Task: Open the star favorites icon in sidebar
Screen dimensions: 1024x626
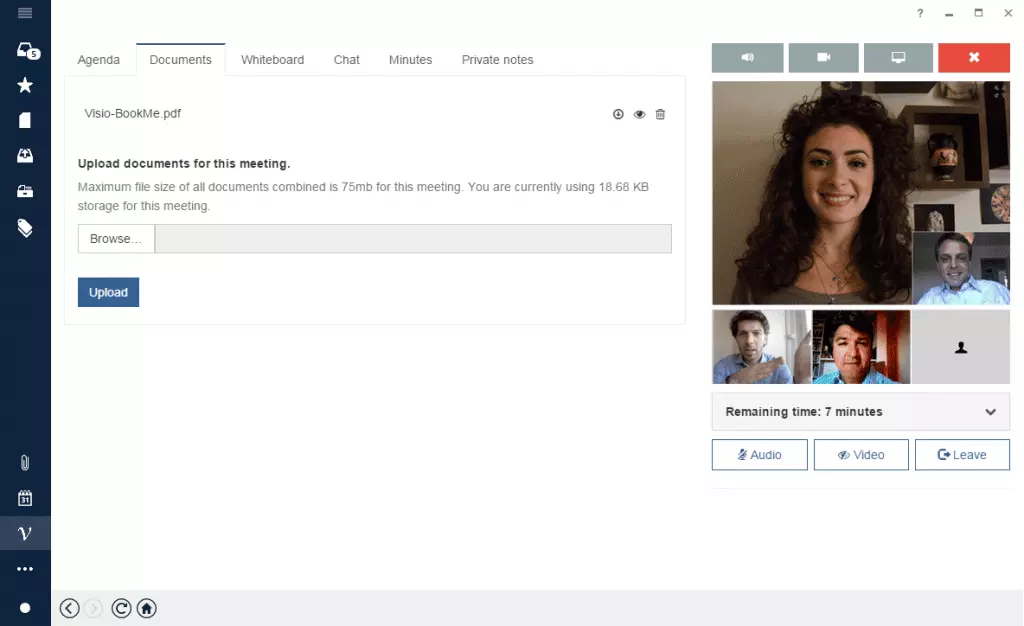Action: (25, 86)
